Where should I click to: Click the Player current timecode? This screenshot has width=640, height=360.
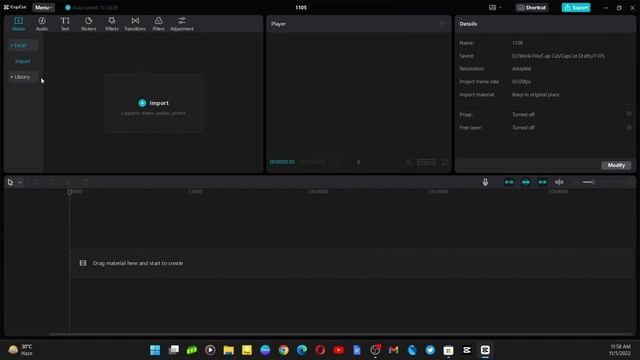[282, 162]
